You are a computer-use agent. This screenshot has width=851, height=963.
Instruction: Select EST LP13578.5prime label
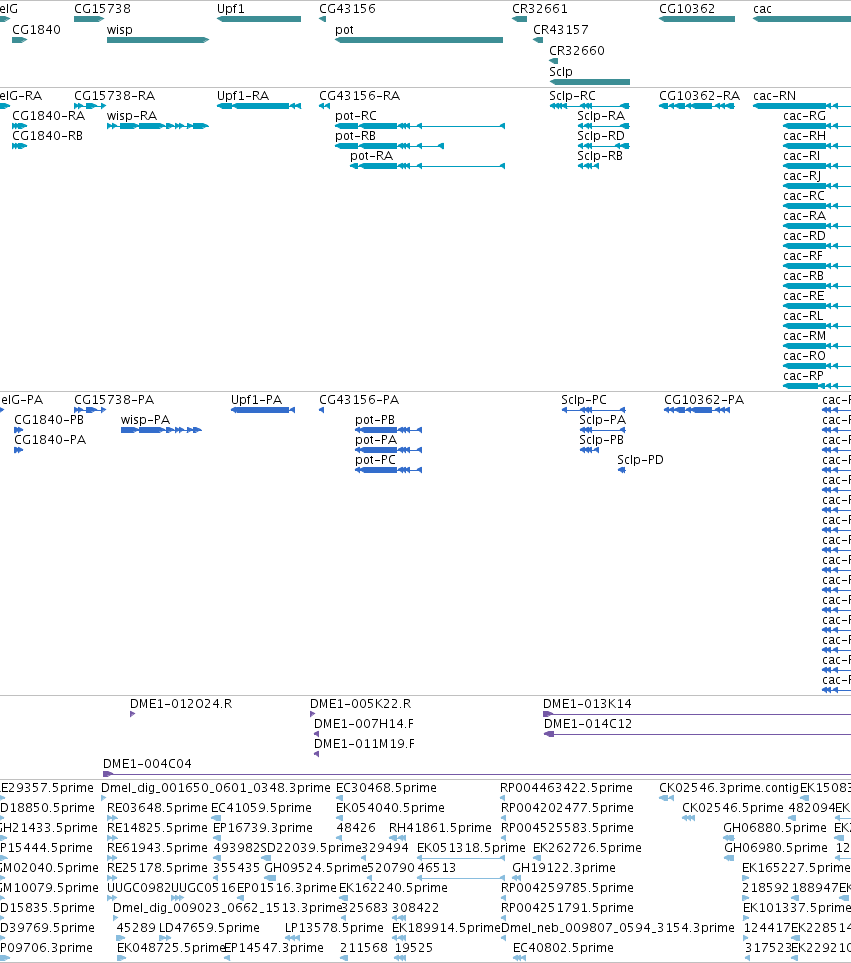[334, 928]
